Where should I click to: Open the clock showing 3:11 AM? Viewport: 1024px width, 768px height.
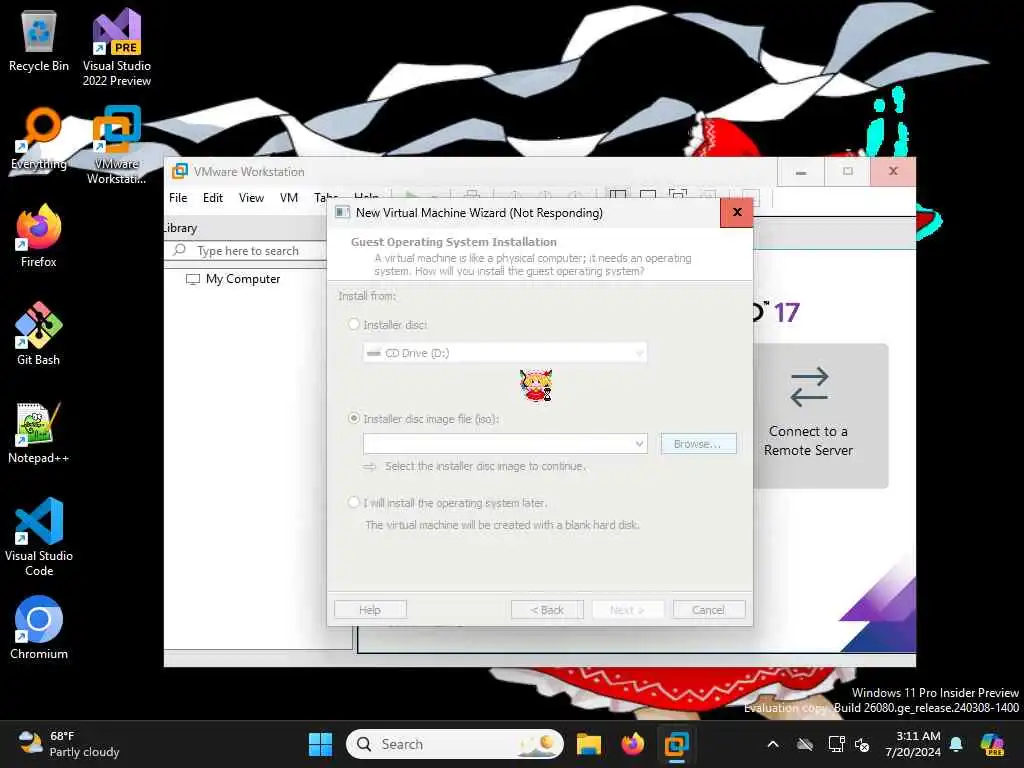(x=912, y=744)
